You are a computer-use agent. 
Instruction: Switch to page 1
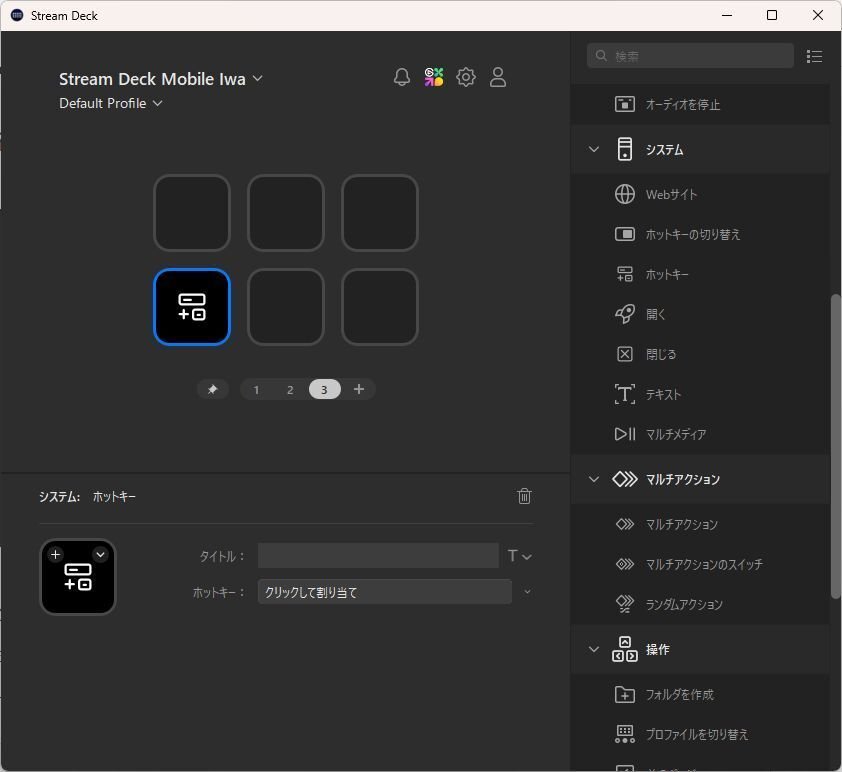coord(256,390)
